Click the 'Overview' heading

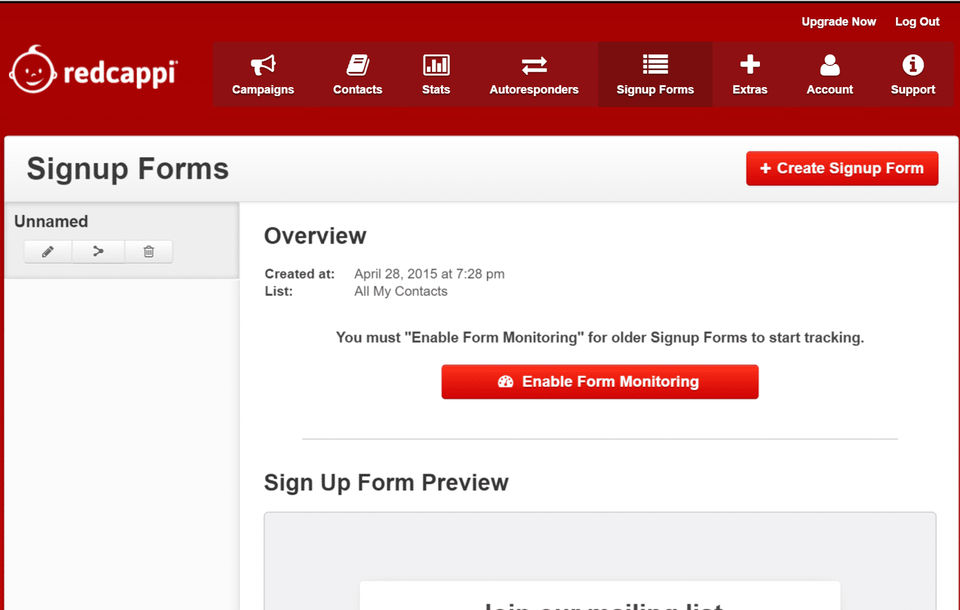(315, 236)
